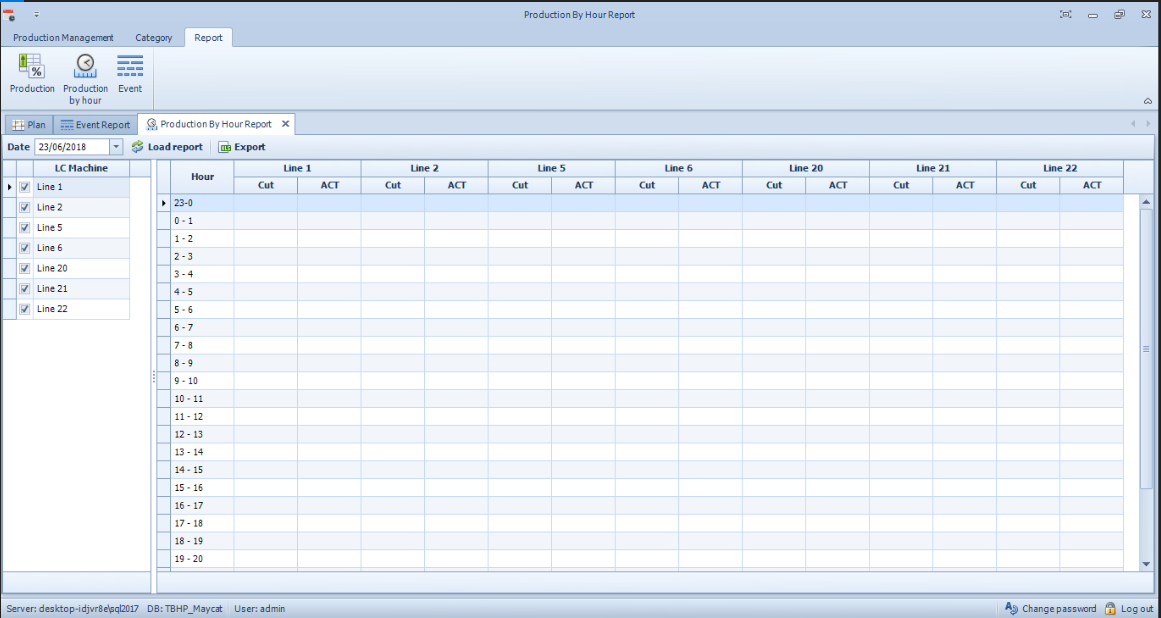Switch to the Production Management ribbon tab

63,38
